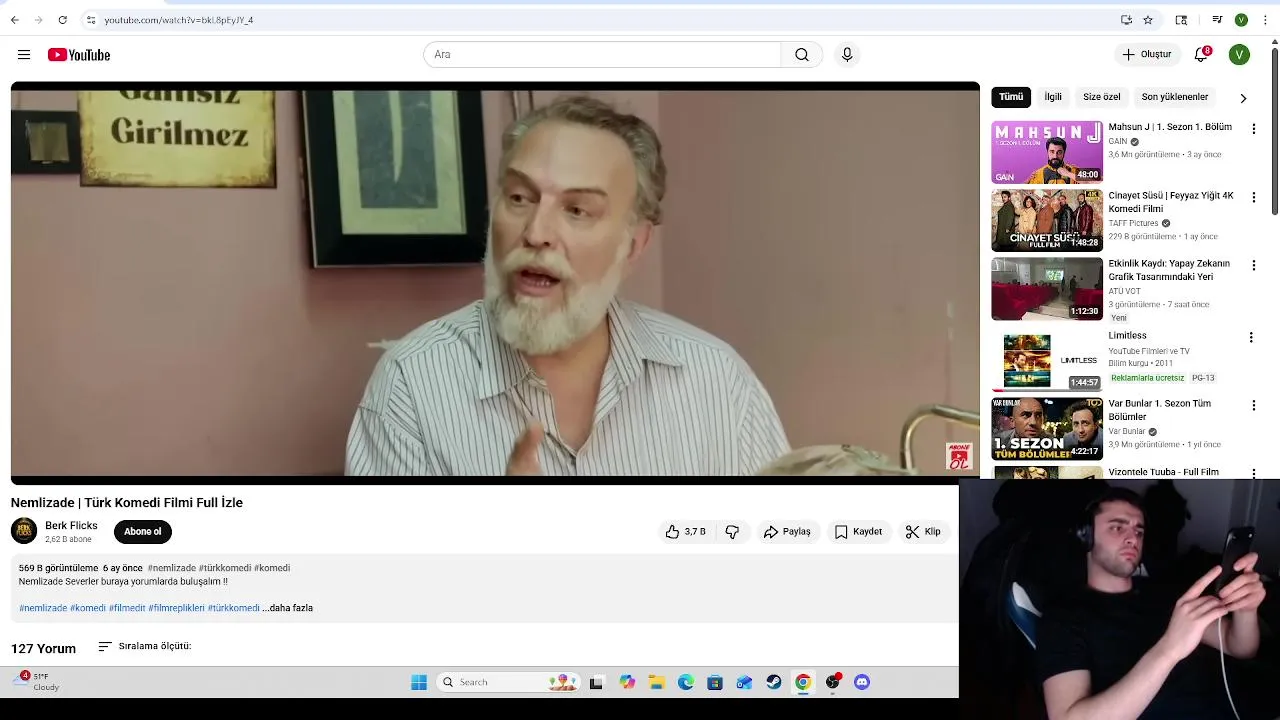Image resolution: width=1280 pixels, height=720 pixels.
Task: Open the Mahsun J video thumbnail
Action: [x=1047, y=152]
